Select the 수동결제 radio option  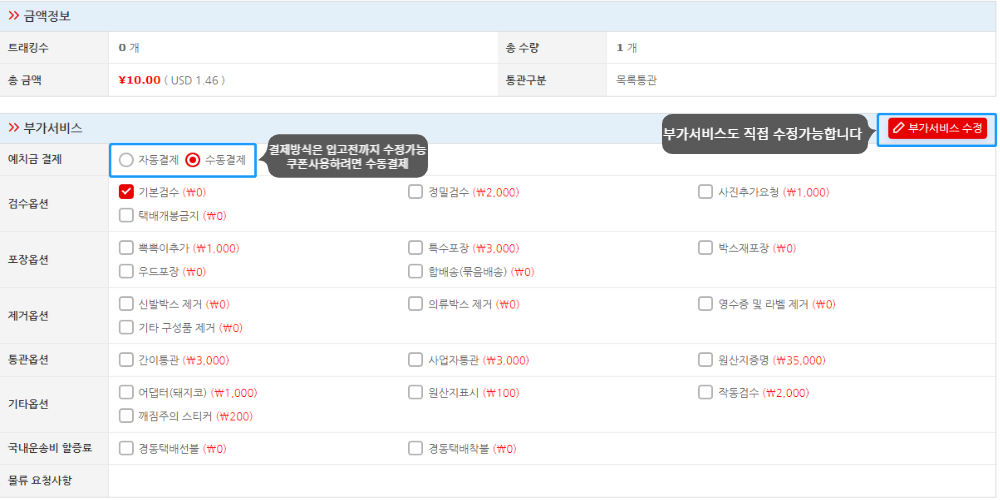[x=193, y=160]
